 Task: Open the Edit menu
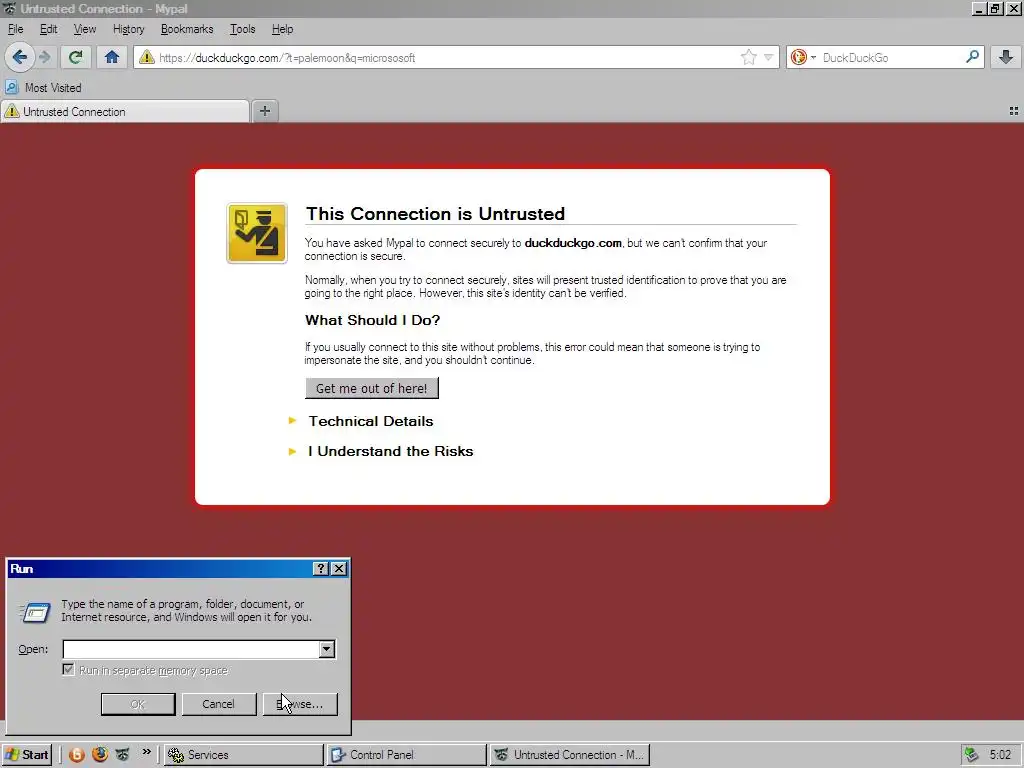coord(48,29)
